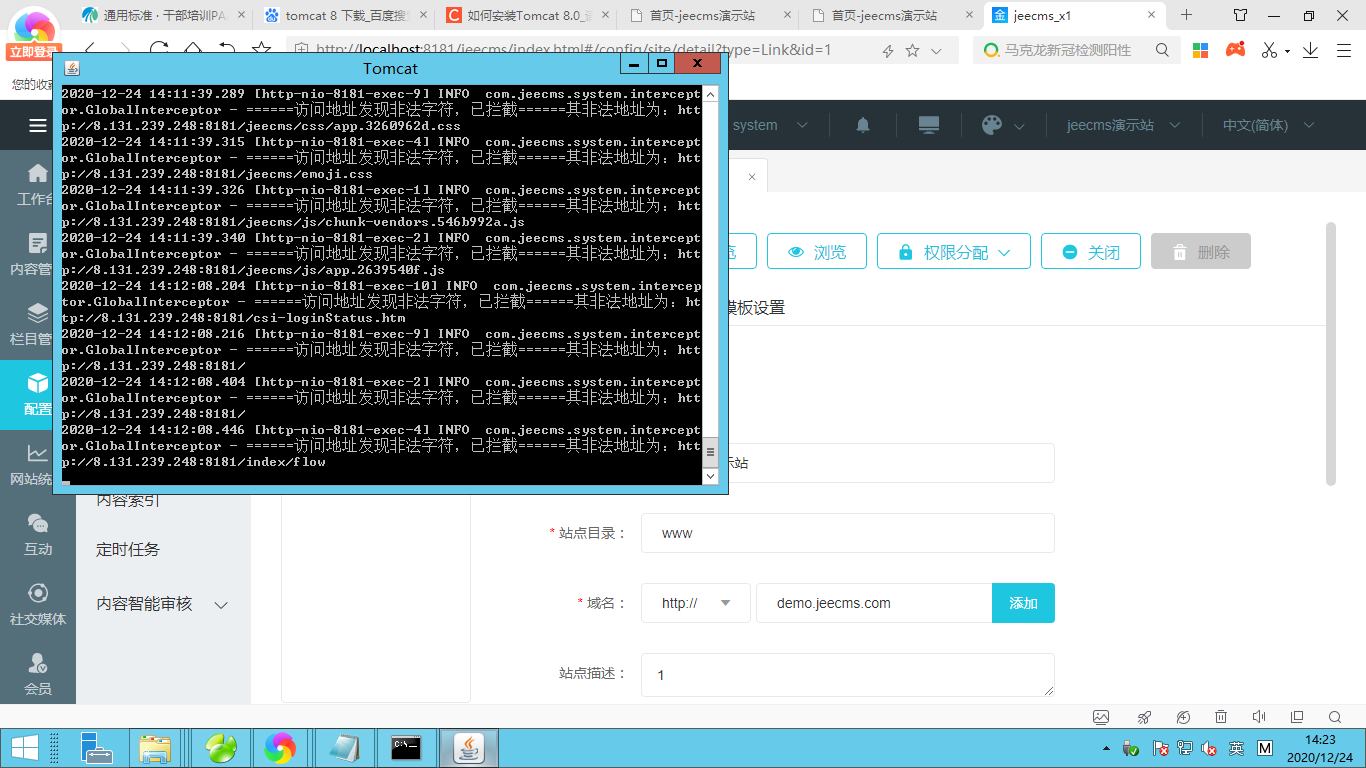Open the theme palette icon in header
Image resolution: width=1366 pixels, height=768 pixels.
[x=992, y=125]
